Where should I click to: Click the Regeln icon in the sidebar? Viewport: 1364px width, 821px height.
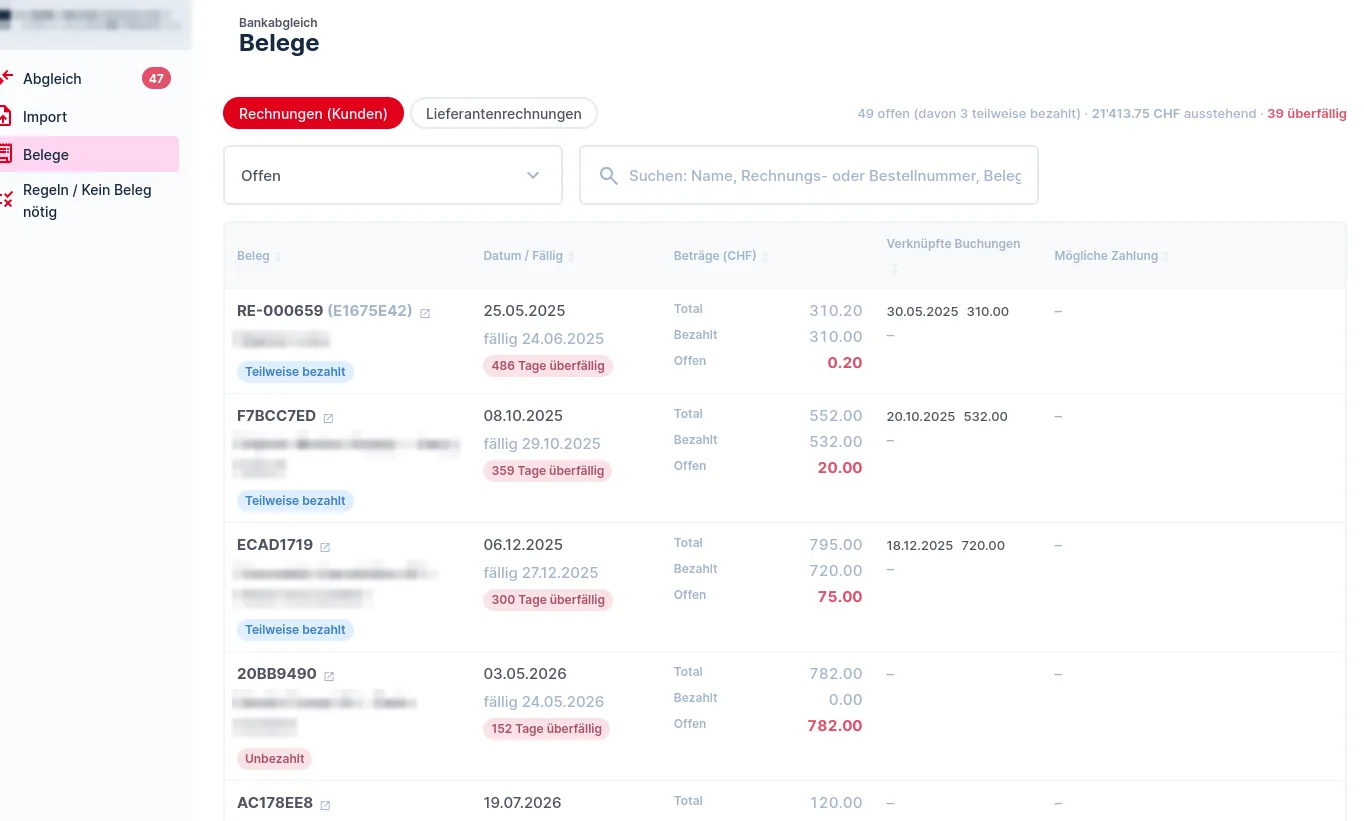pos(6,200)
